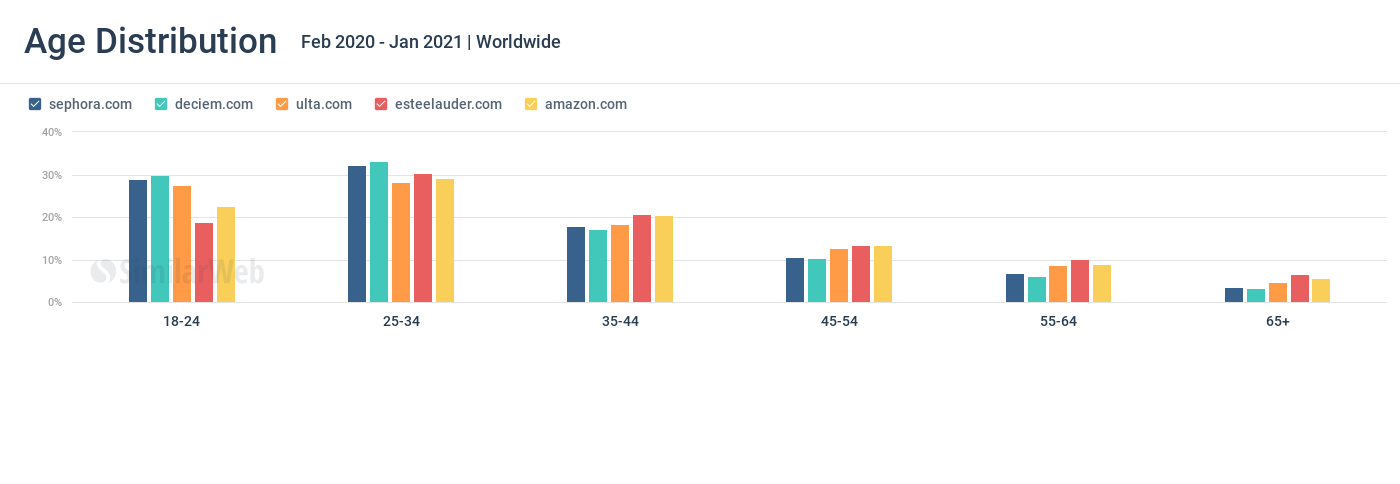Click the amazon.com bar in 18-24
Viewport: 1400px width, 484px height.
click(226, 254)
